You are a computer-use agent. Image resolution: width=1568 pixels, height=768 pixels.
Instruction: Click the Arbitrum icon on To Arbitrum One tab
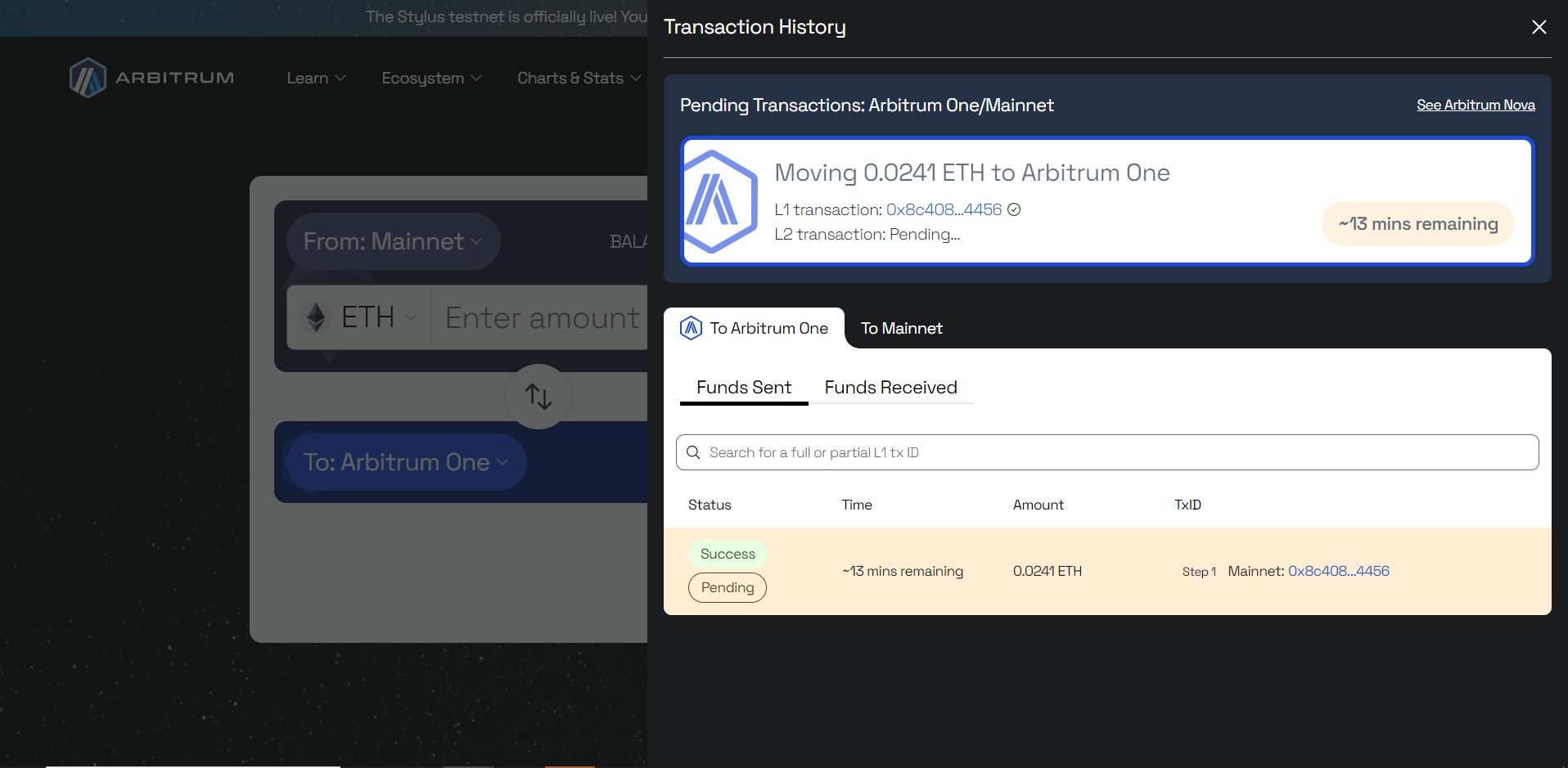[692, 328]
